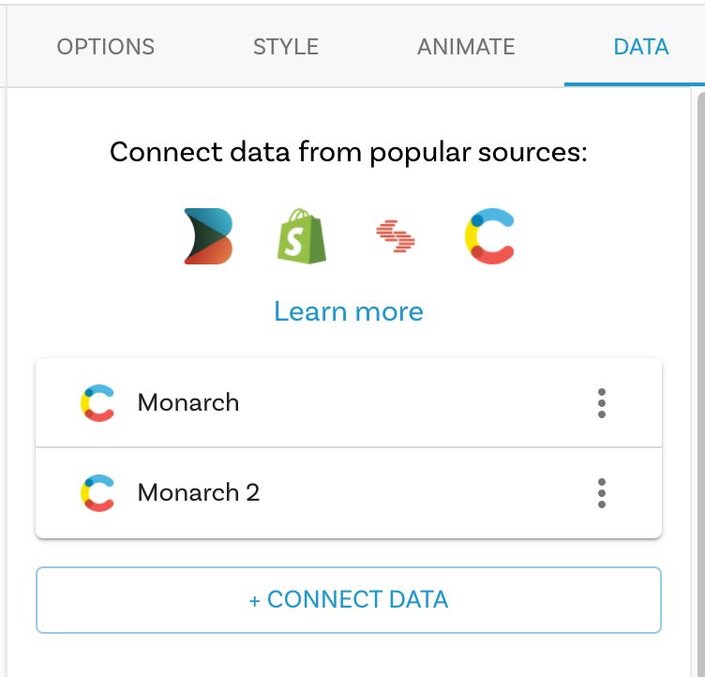The height and width of the screenshot is (677, 705).
Task: Click the Contentful icon beside Monarch 2
Action: [98, 493]
